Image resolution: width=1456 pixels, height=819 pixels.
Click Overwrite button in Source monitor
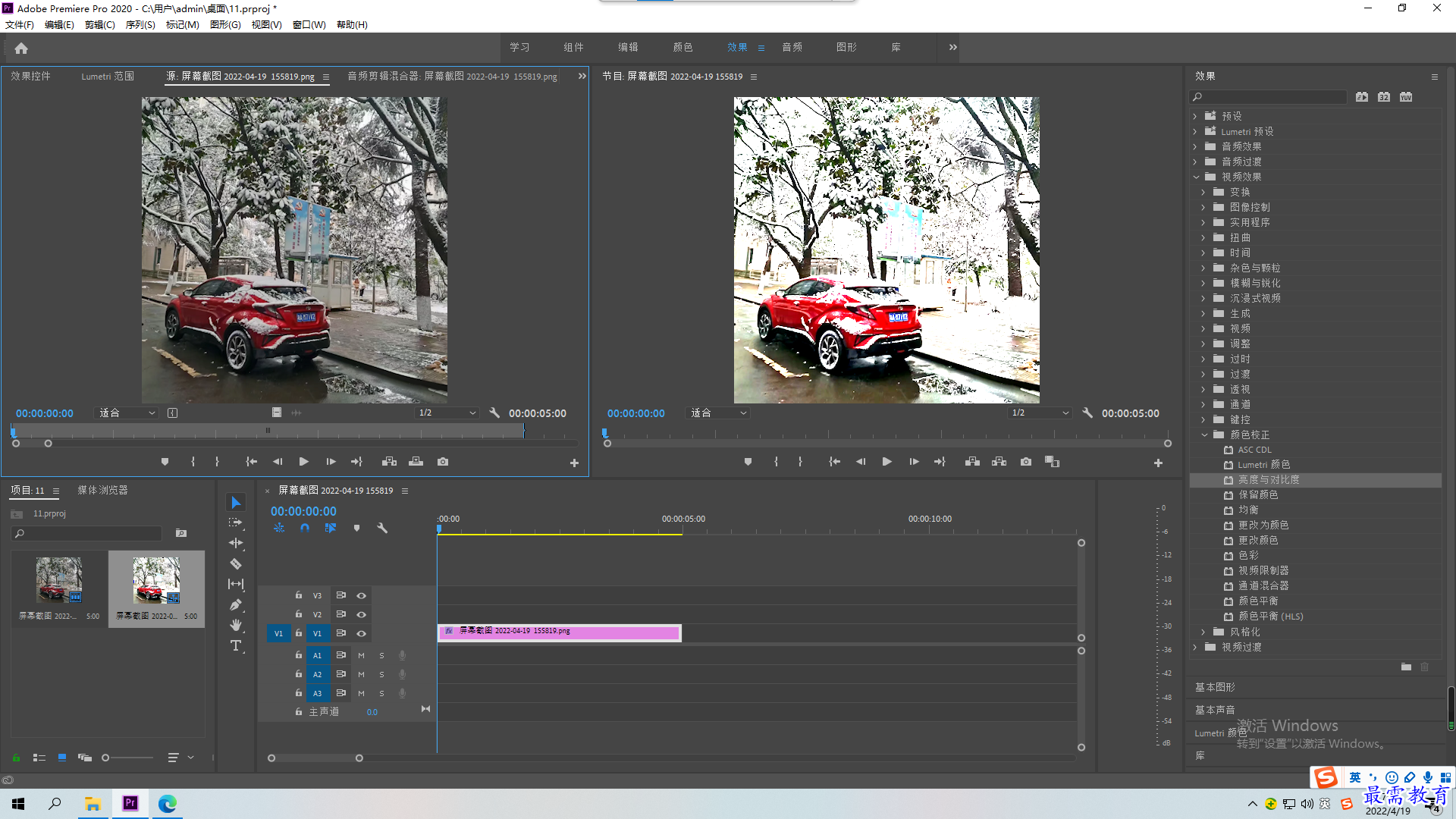tap(416, 462)
